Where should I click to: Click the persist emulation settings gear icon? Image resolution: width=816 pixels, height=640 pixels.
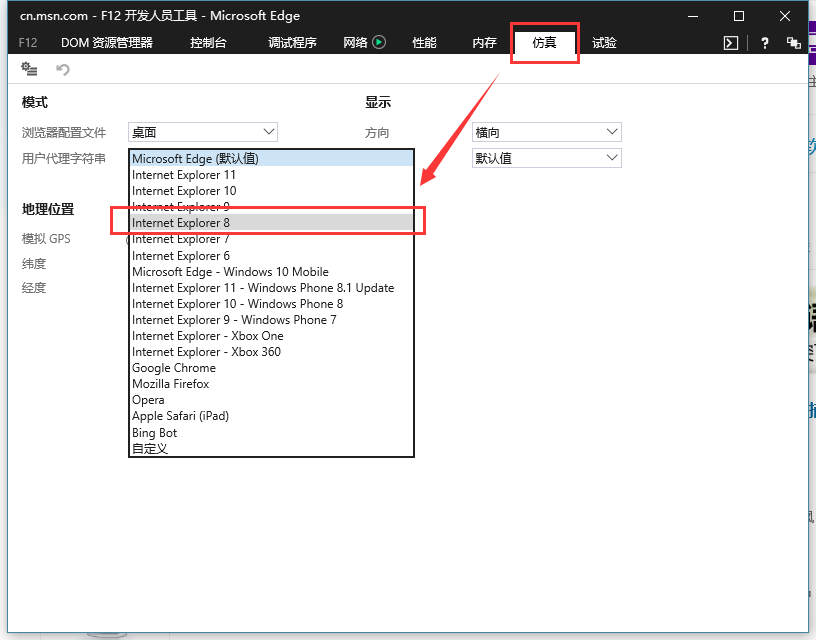pyautogui.click(x=29, y=69)
